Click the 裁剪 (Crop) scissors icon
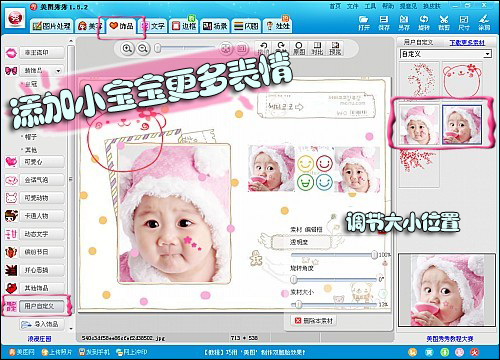Screen dimensions: 500x360 [444, 19]
